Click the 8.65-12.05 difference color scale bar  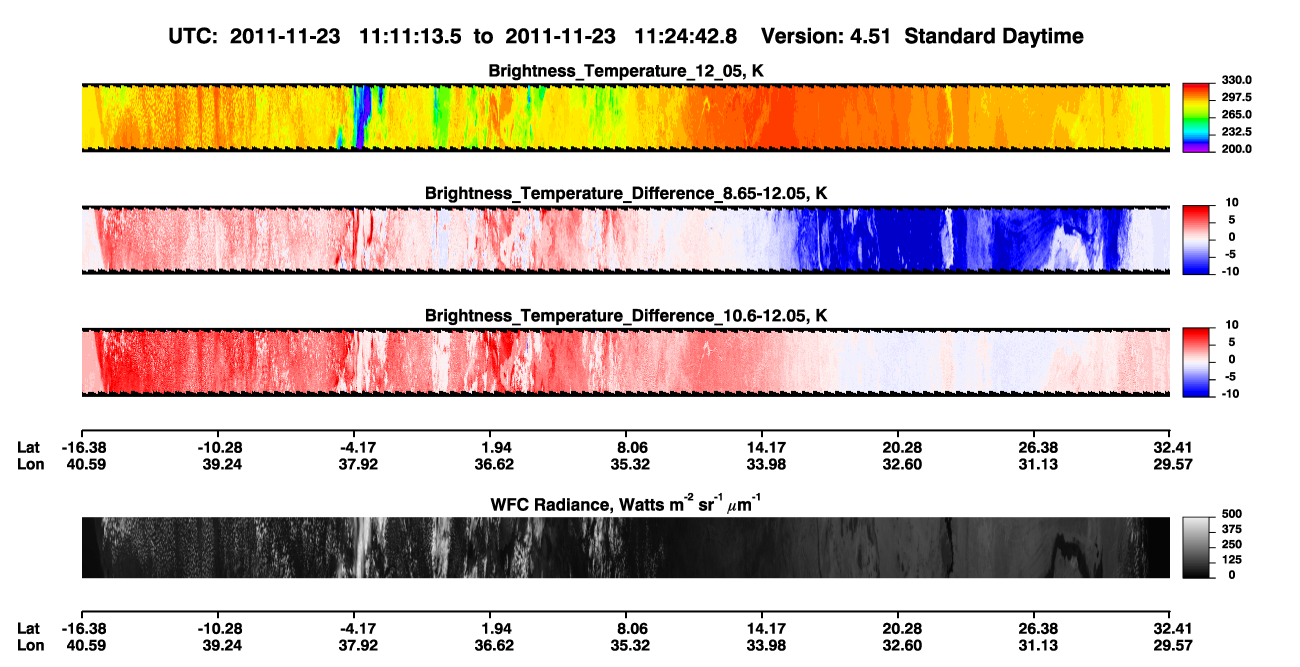[x=1197, y=238]
